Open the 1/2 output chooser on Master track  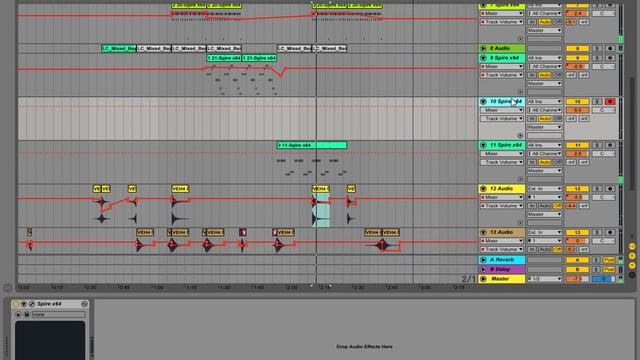[x=544, y=279]
